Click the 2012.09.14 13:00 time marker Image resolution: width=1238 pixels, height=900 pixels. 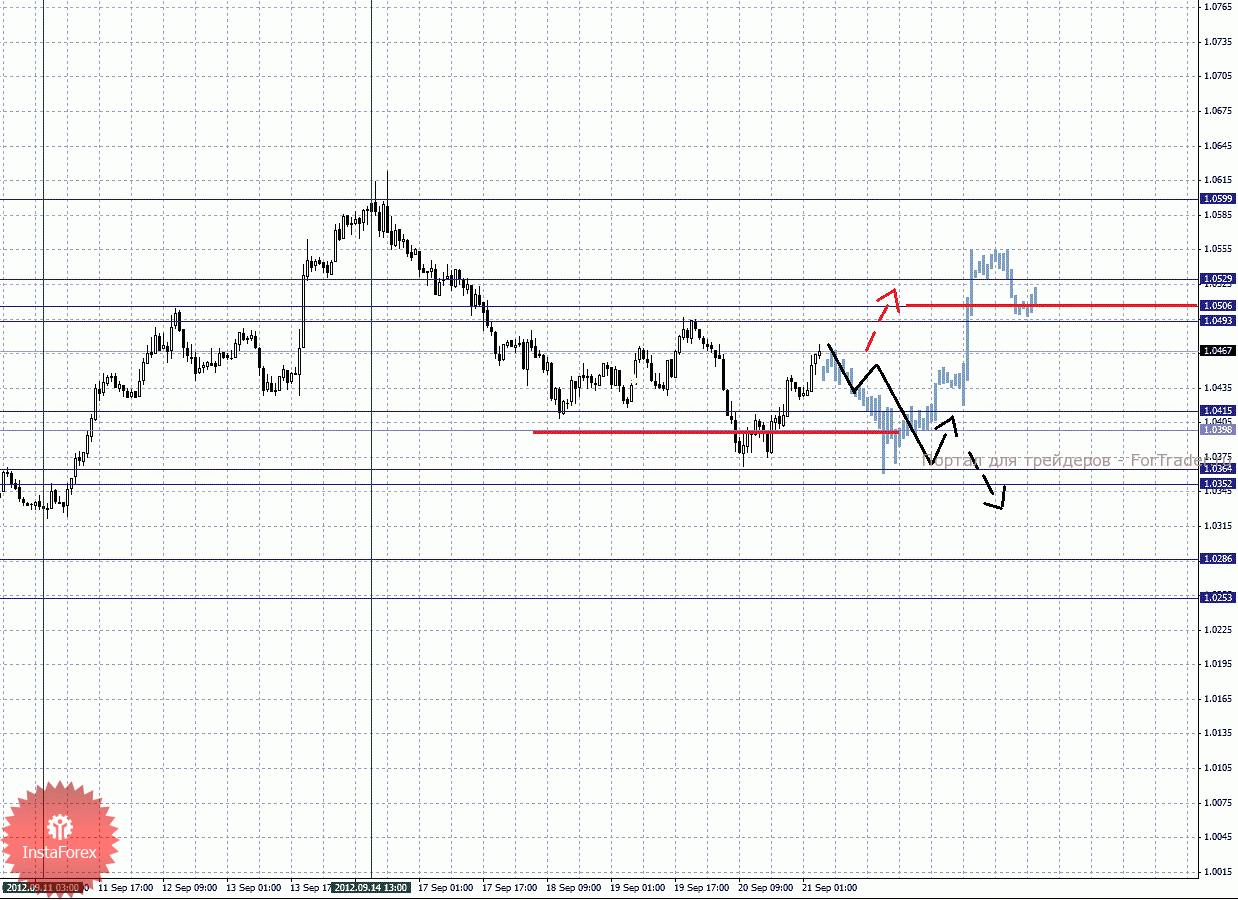point(371,887)
